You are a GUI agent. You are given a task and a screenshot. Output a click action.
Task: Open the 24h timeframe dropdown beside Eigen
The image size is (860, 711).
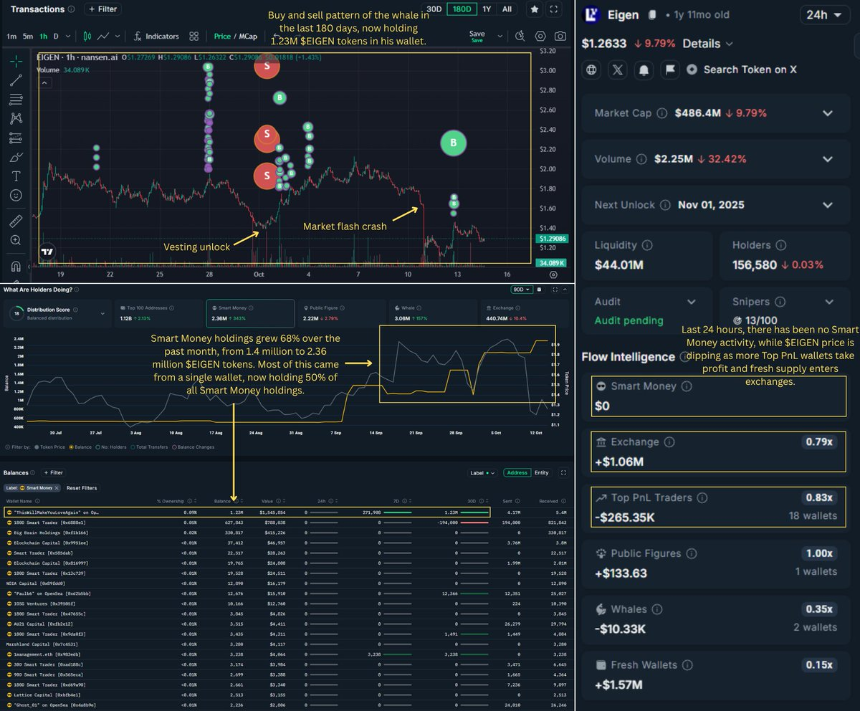tap(822, 14)
